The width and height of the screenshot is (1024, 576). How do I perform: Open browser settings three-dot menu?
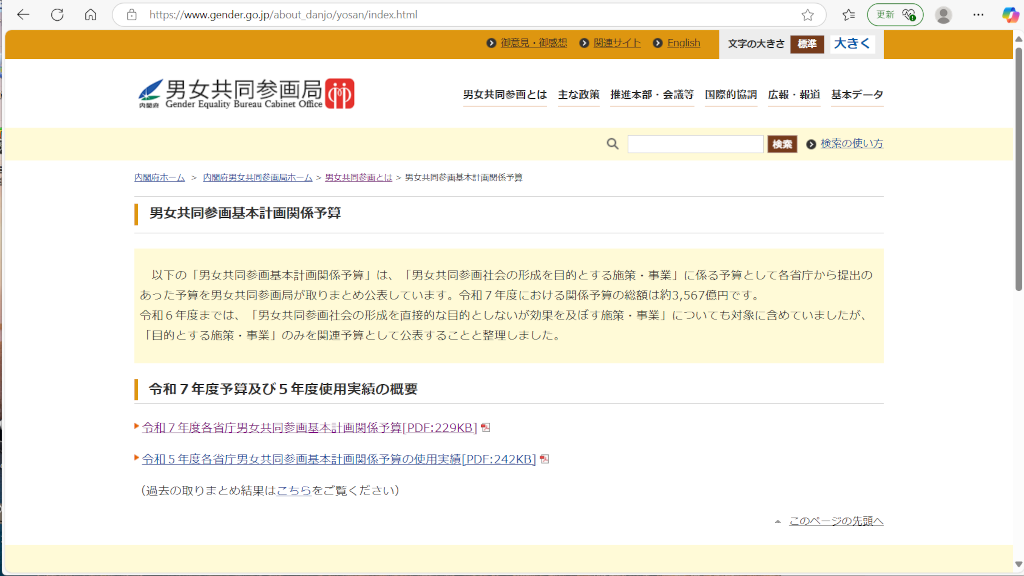point(978,15)
